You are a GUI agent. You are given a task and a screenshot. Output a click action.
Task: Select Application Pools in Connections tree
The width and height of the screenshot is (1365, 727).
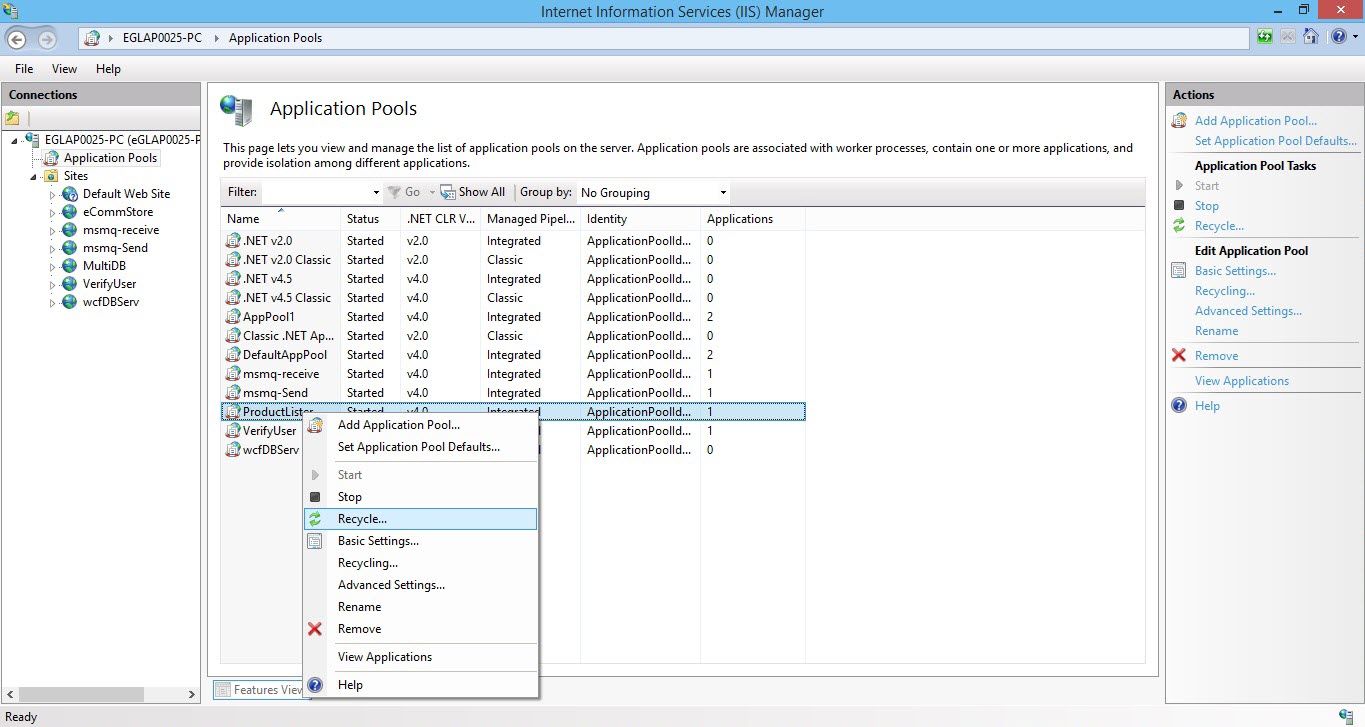(x=110, y=158)
